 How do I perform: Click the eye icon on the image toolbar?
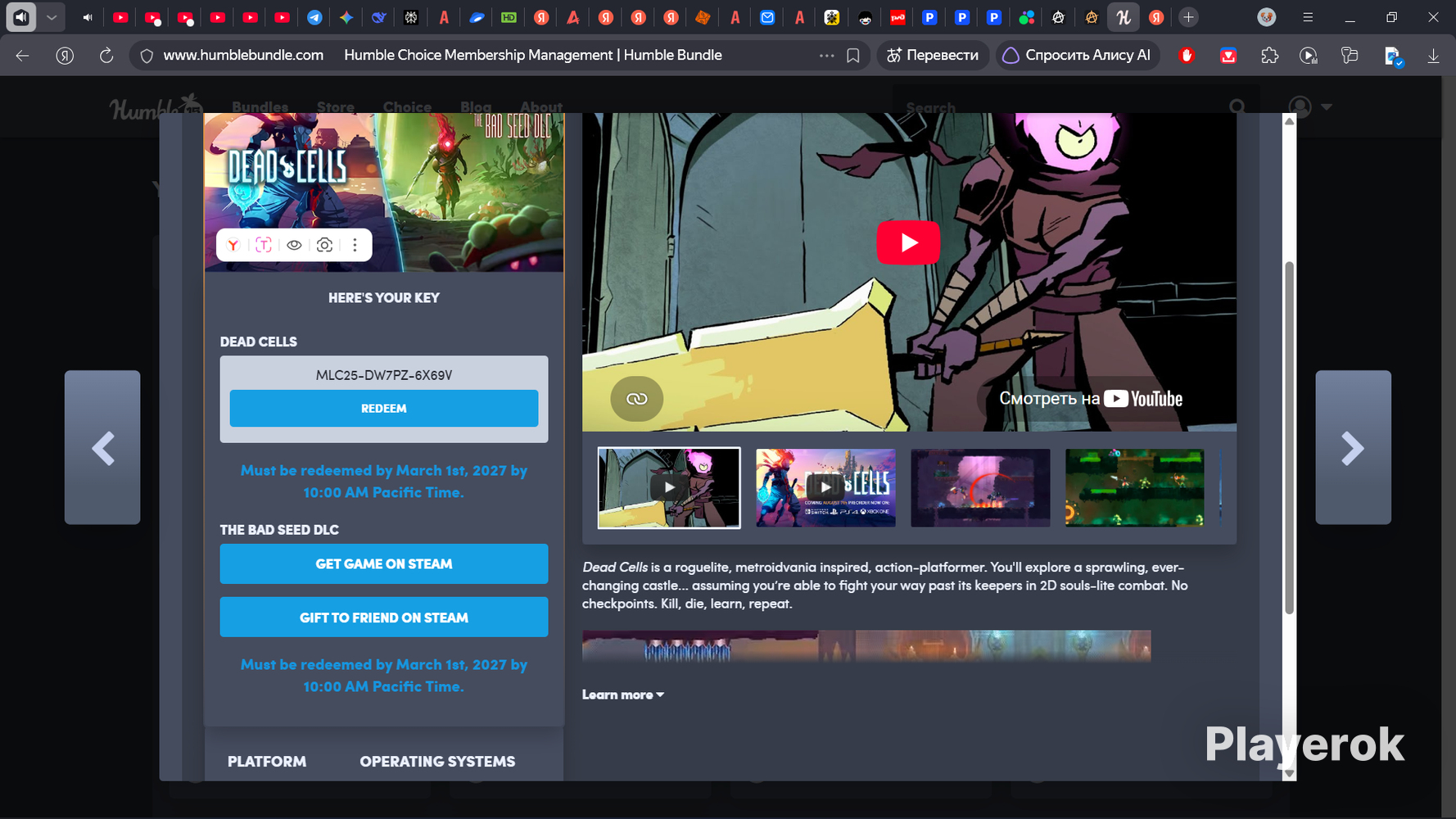tap(294, 245)
